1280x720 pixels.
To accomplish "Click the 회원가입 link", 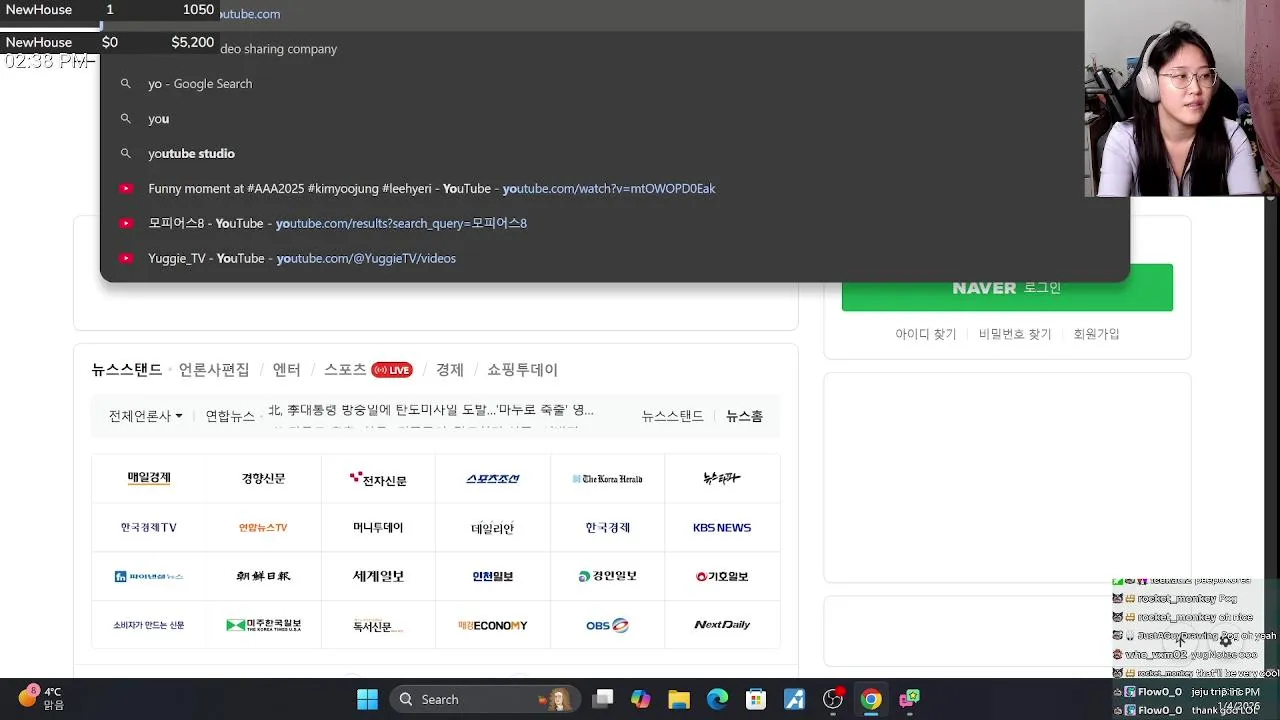I will (x=1096, y=334).
